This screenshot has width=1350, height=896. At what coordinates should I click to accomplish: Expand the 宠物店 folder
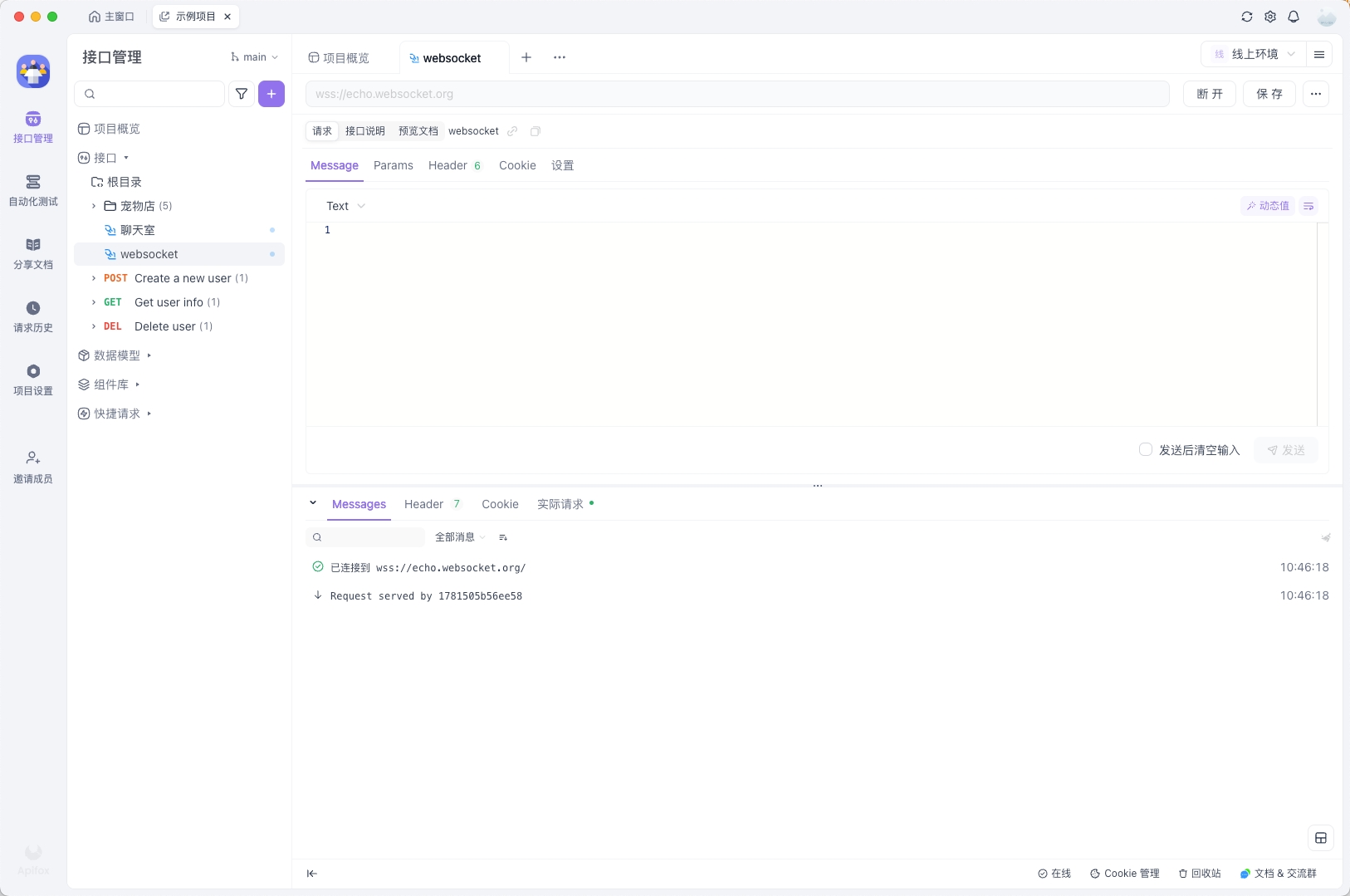click(x=94, y=206)
